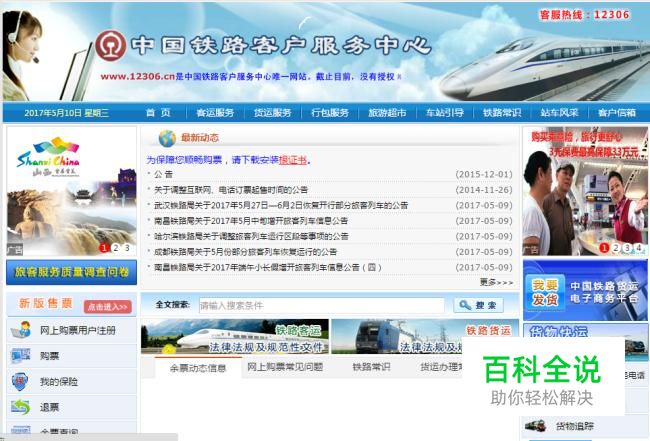The image size is (650, 441).
Task: Open 铁路货运 法律法规 banner
Action: click(425, 336)
